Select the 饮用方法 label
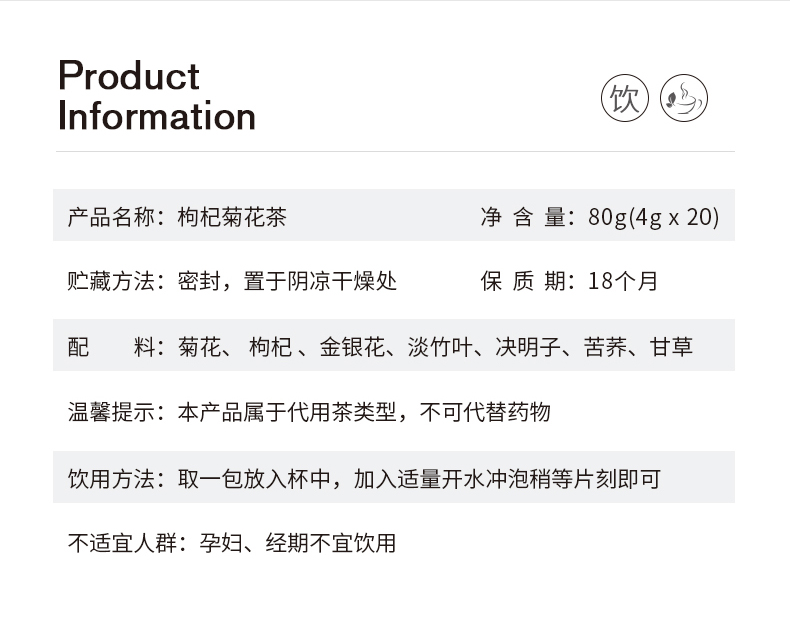Viewport: 790px width, 620px height. pos(115,478)
